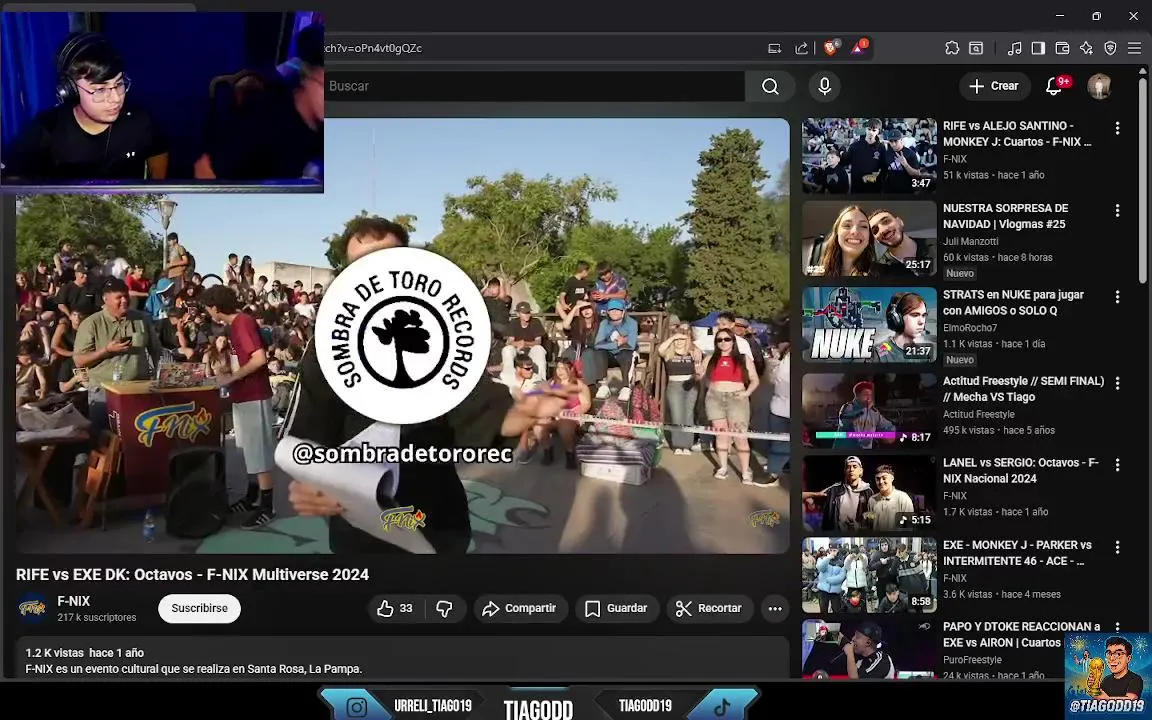Screen dimensions: 1152x720
Task: Click the Instagram icon in stream overlay
Action: pos(357,707)
